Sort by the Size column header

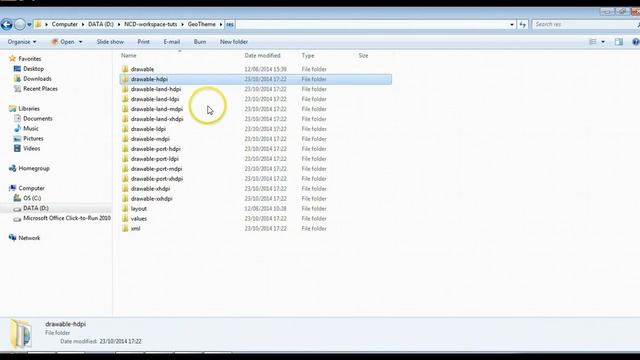click(x=363, y=56)
